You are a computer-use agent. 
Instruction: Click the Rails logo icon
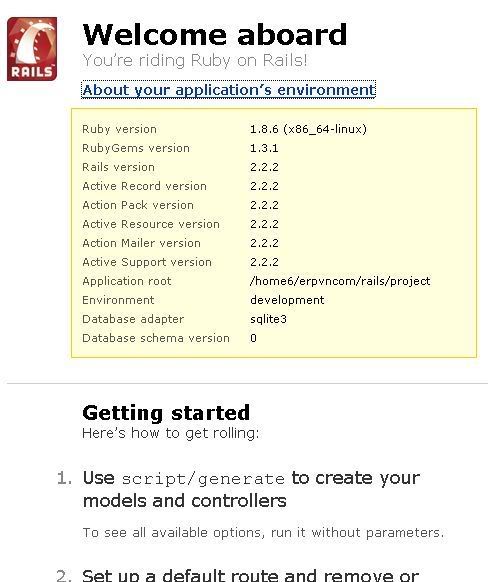pyautogui.click(x=32, y=49)
